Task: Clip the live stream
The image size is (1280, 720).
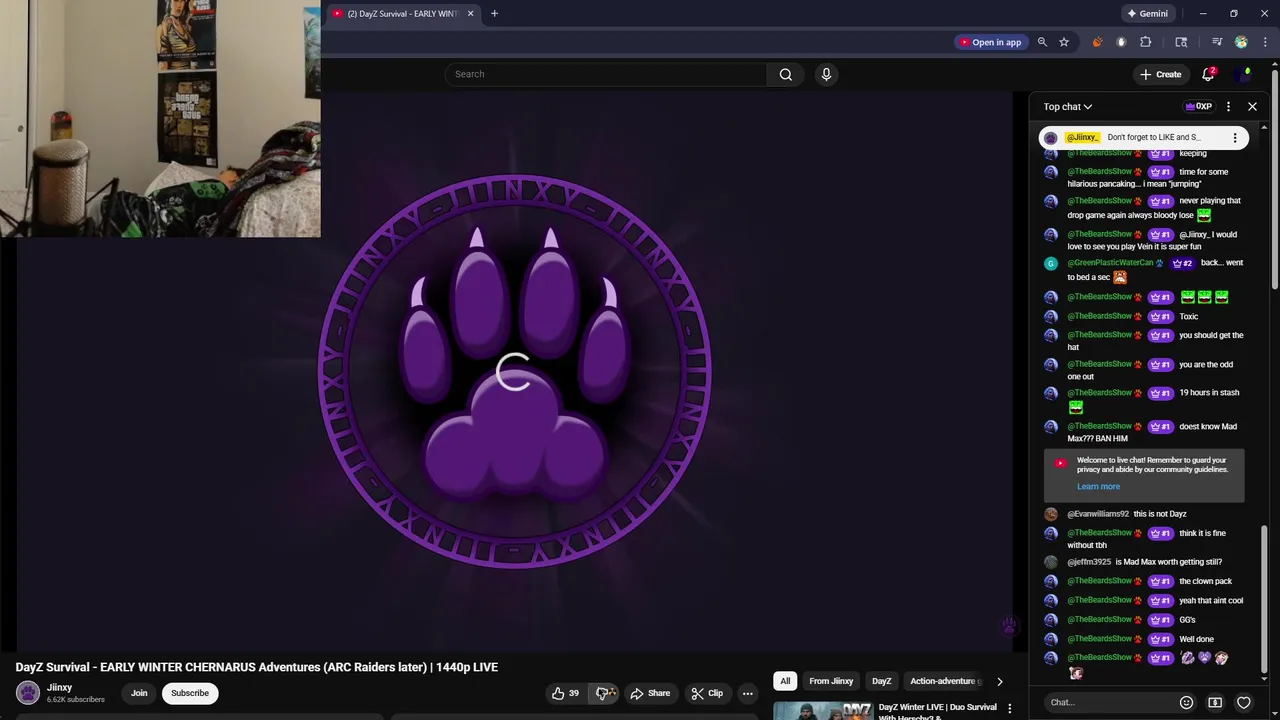Action: pos(707,693)
